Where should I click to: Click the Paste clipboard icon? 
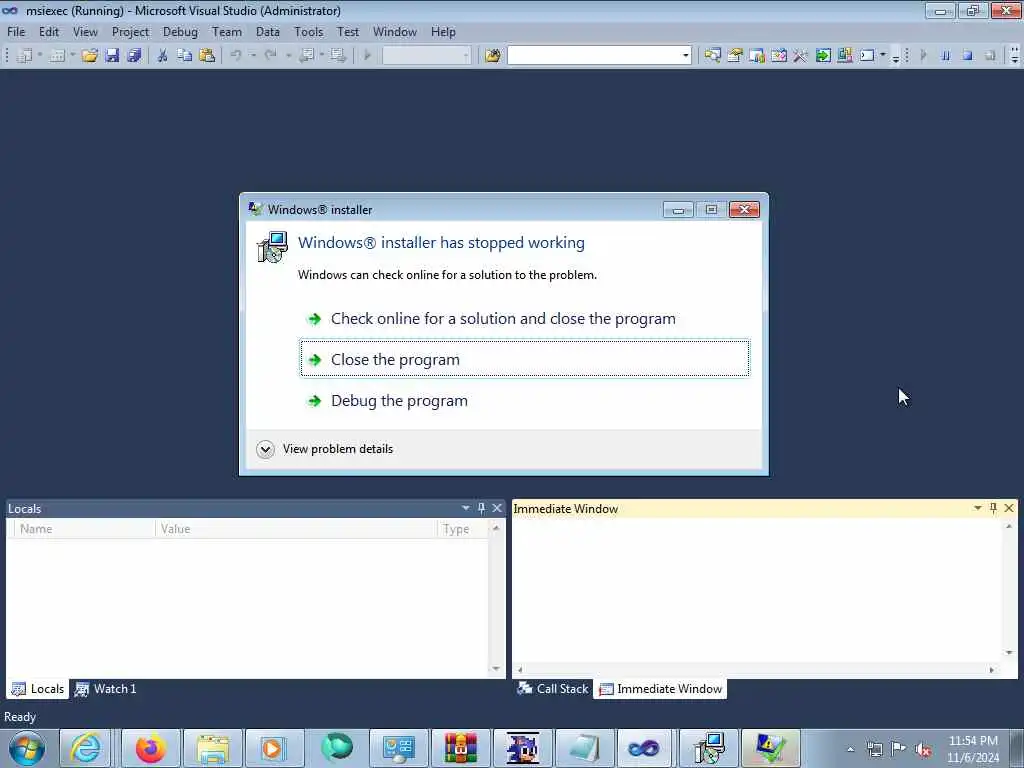pyautogui.click(x=207, y=56)
